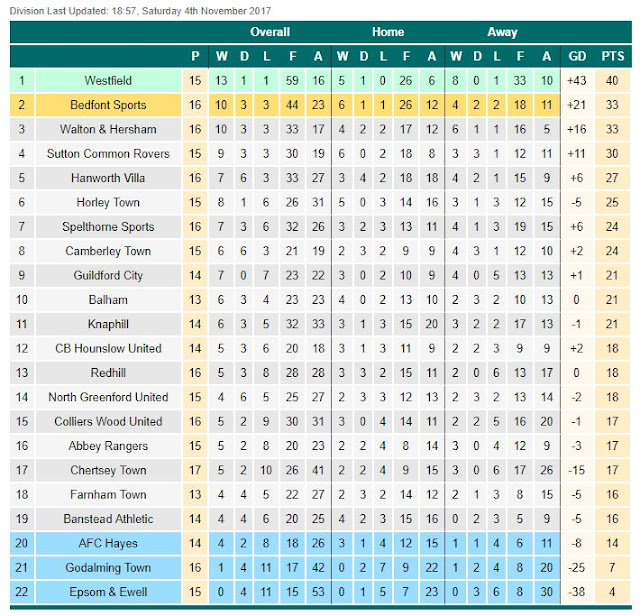Click Guildford City team name
The width and height of the screenshot is (640, 616).
coord(108,276)
